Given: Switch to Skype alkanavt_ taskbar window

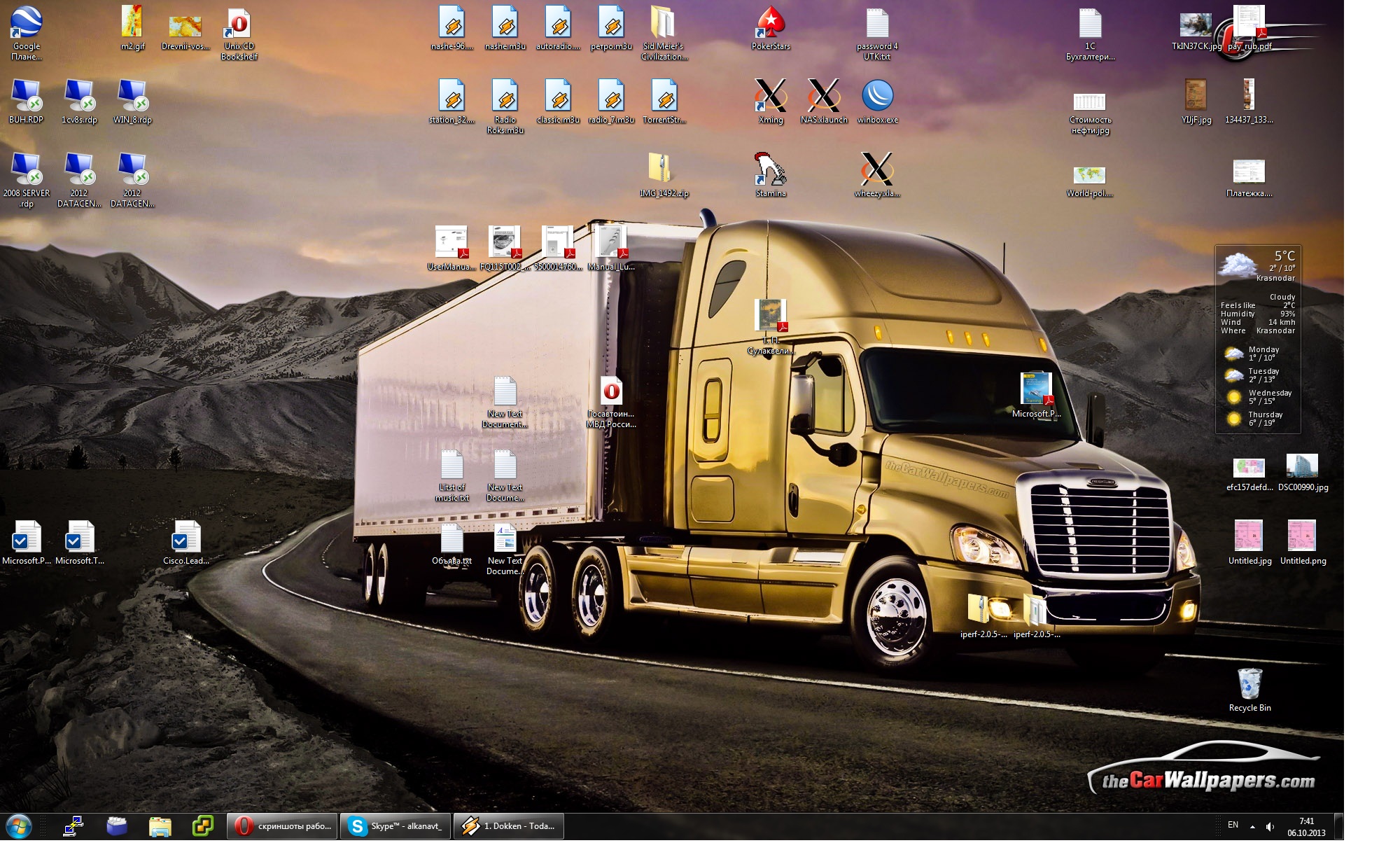Looking at the screenshot, I should point(395,827).
